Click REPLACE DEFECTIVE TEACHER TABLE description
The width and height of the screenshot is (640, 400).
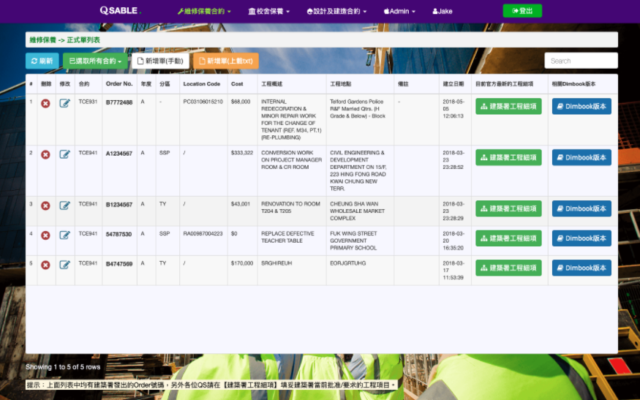coord(288,237)
